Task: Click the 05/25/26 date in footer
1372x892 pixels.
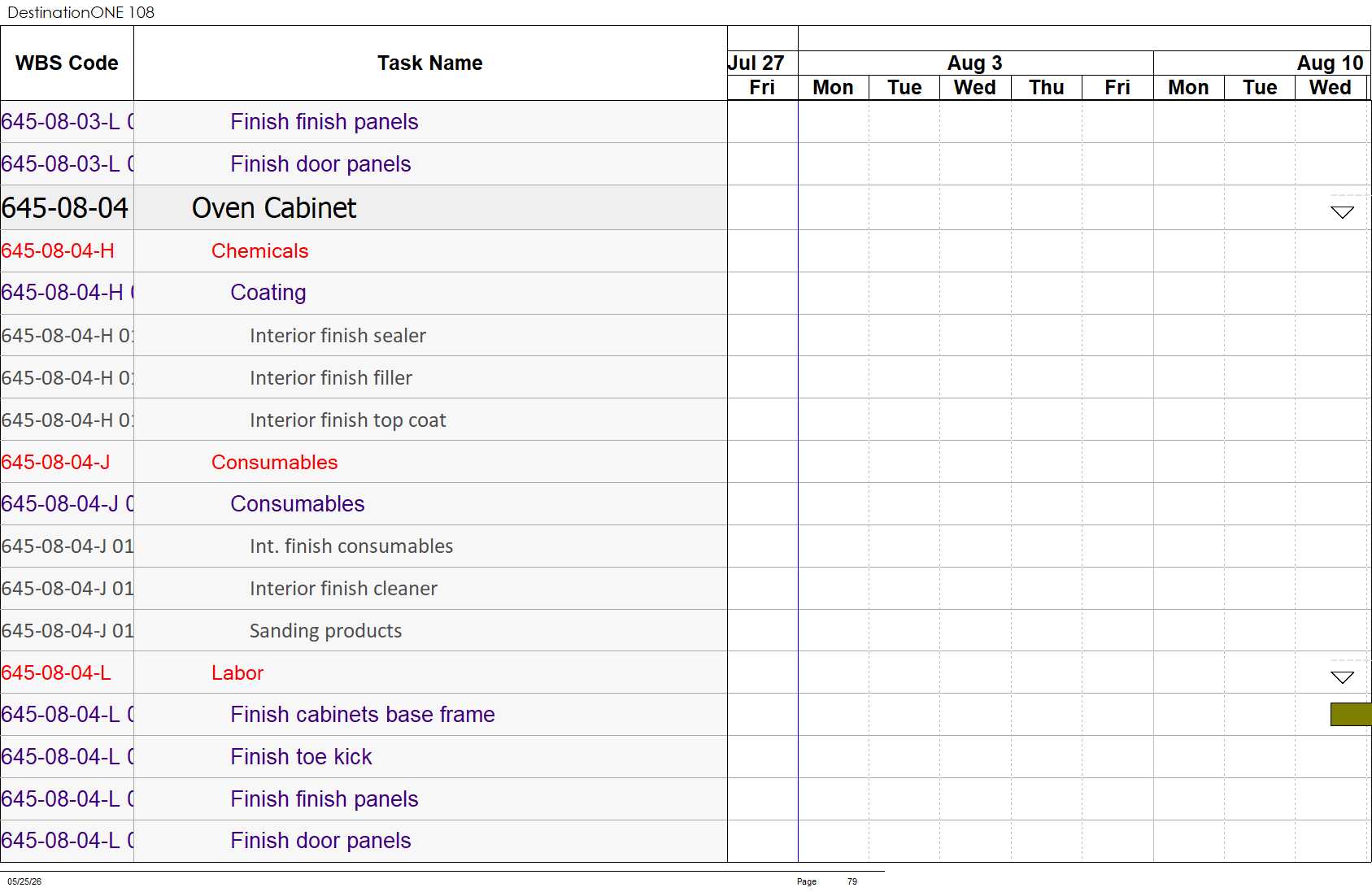Action: click(x=24, y=881)
